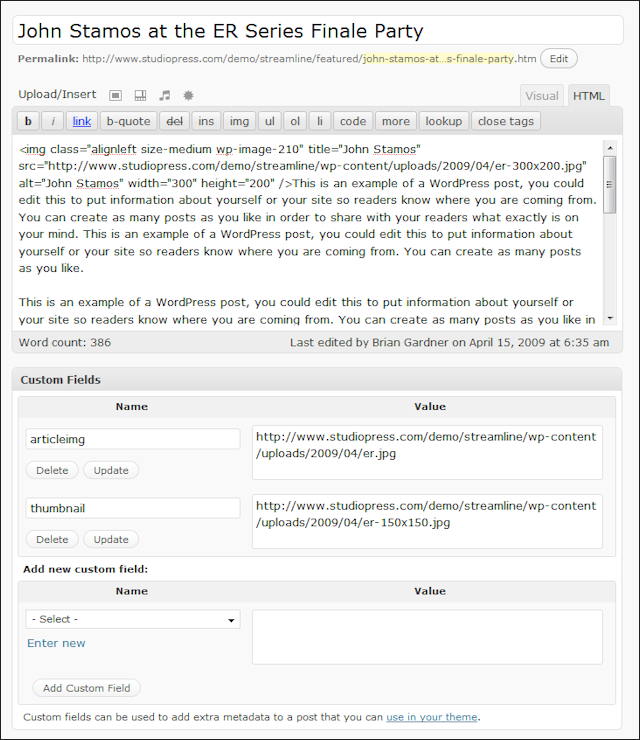Delete the articleimg custom field
Image resolution: width=640 pixels, height=740 pixels.
pyautogui.click(x=52, y=471)
